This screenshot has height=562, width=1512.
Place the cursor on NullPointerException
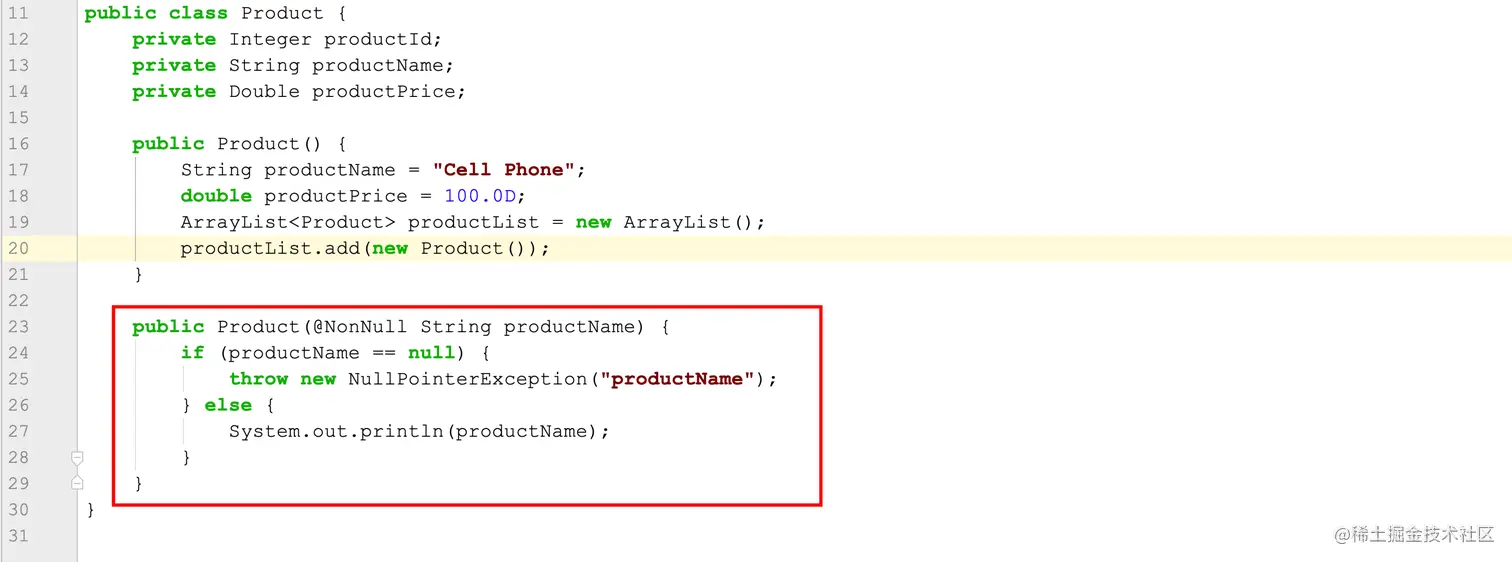tap(467, 379)
